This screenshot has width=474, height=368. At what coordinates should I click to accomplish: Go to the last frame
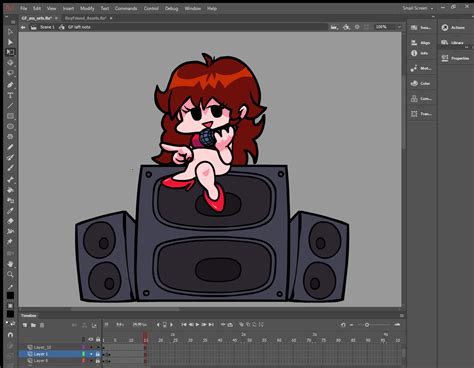point(211,325)
